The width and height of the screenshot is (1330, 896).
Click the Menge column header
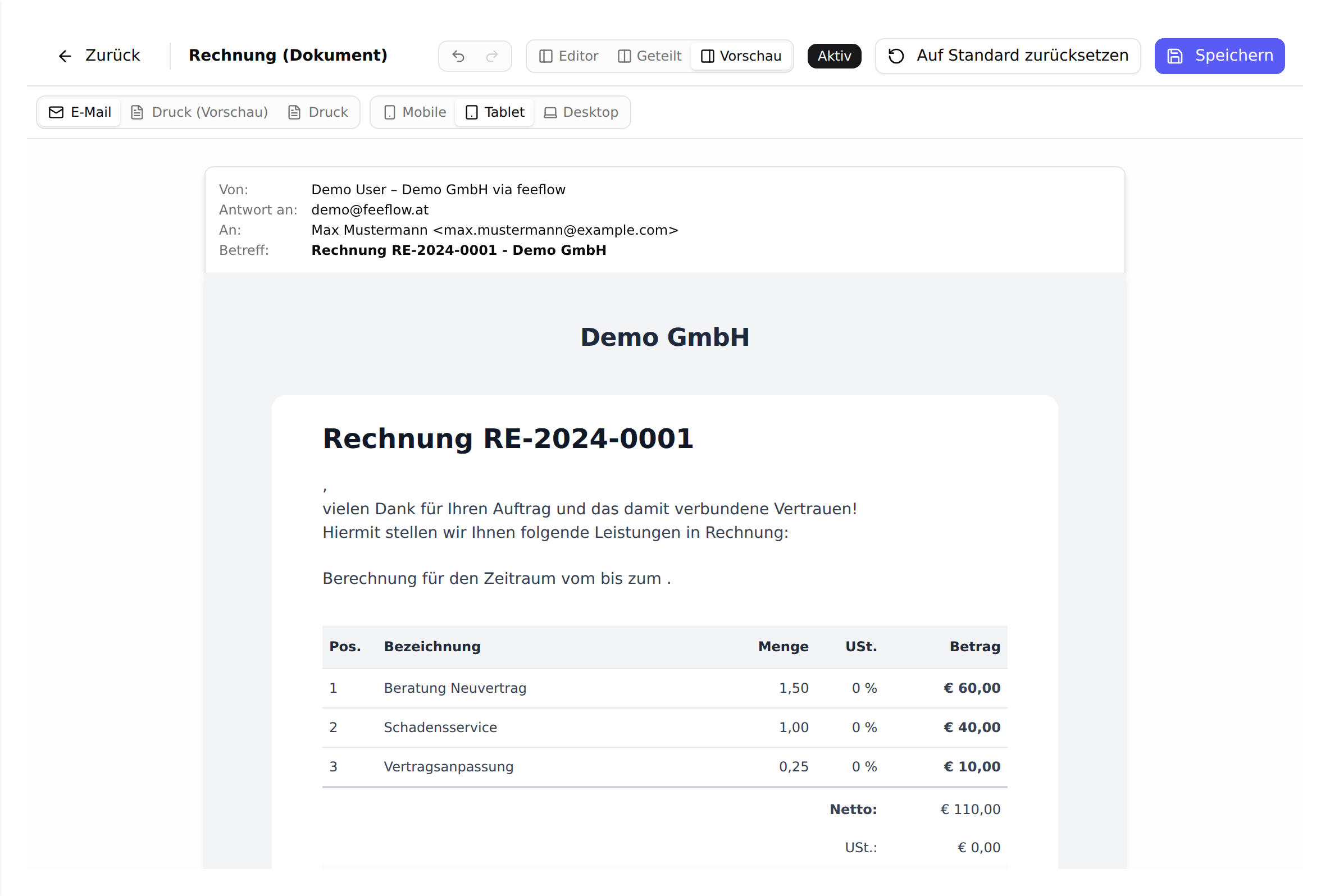(x=783, y=647)
